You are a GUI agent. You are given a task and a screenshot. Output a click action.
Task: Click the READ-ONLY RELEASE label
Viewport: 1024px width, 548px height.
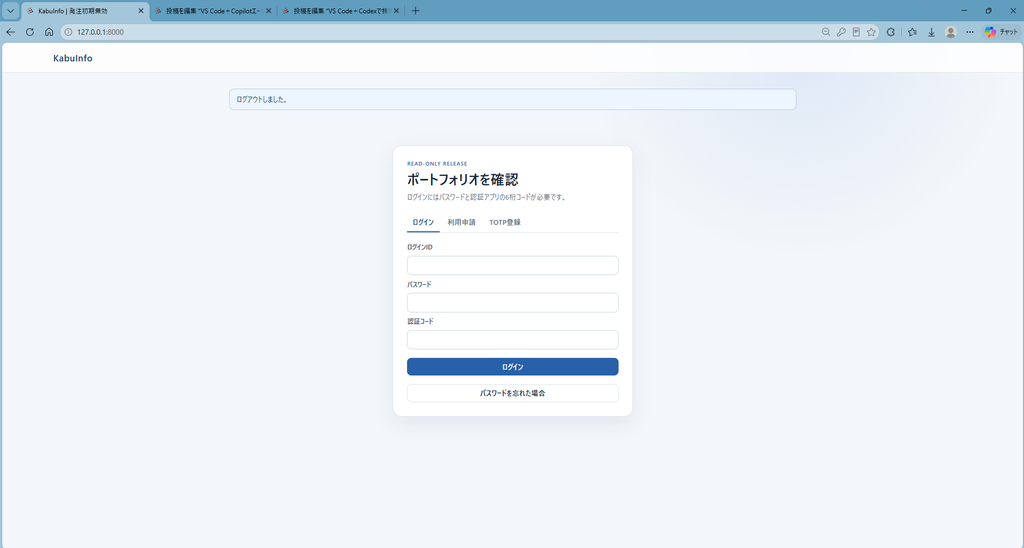tap(437, 164)
